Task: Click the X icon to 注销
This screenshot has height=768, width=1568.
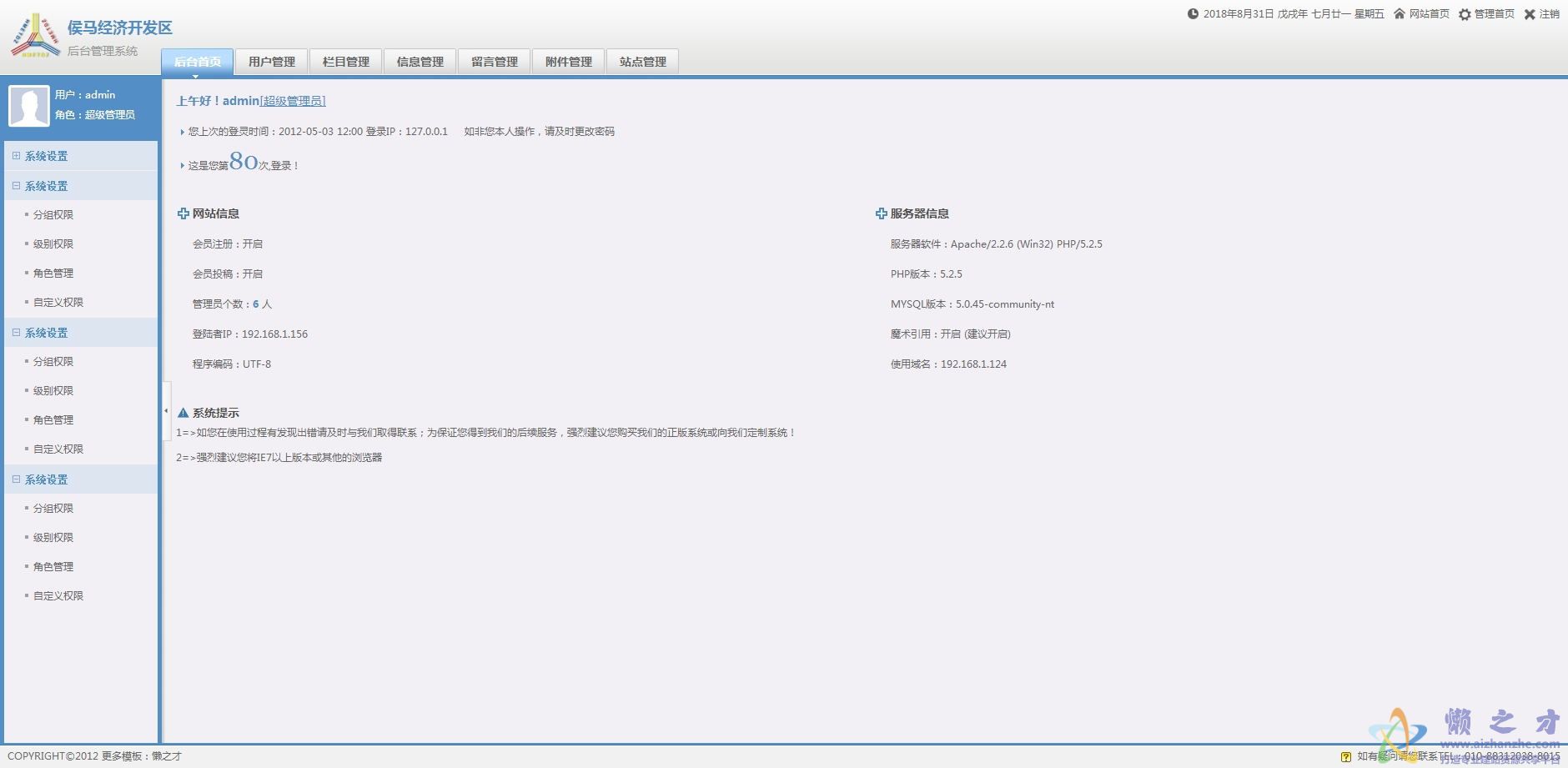Action: tap(1530, 14)
